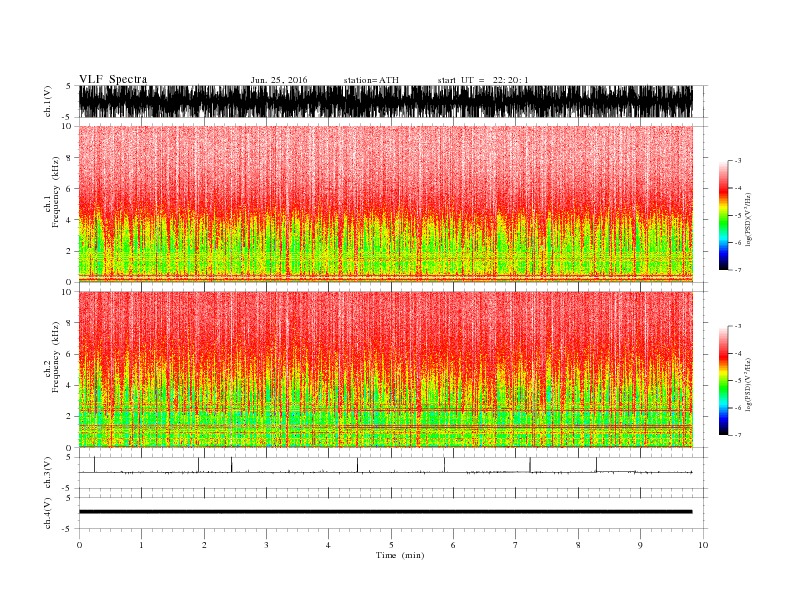Click the ch.3 spike near 2.5 minutes
The image size is (792, 612).
pos(231,465)
